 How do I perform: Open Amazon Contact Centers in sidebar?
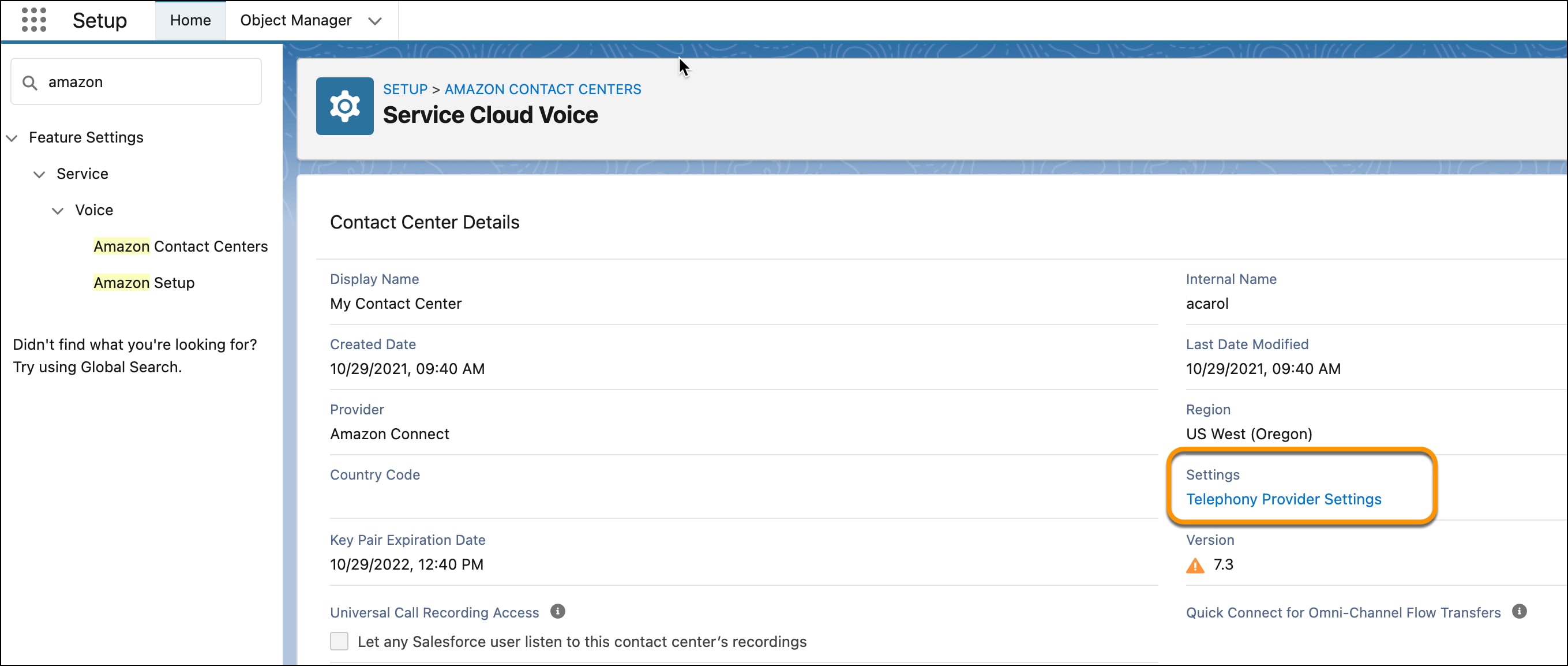coord(180,246)
